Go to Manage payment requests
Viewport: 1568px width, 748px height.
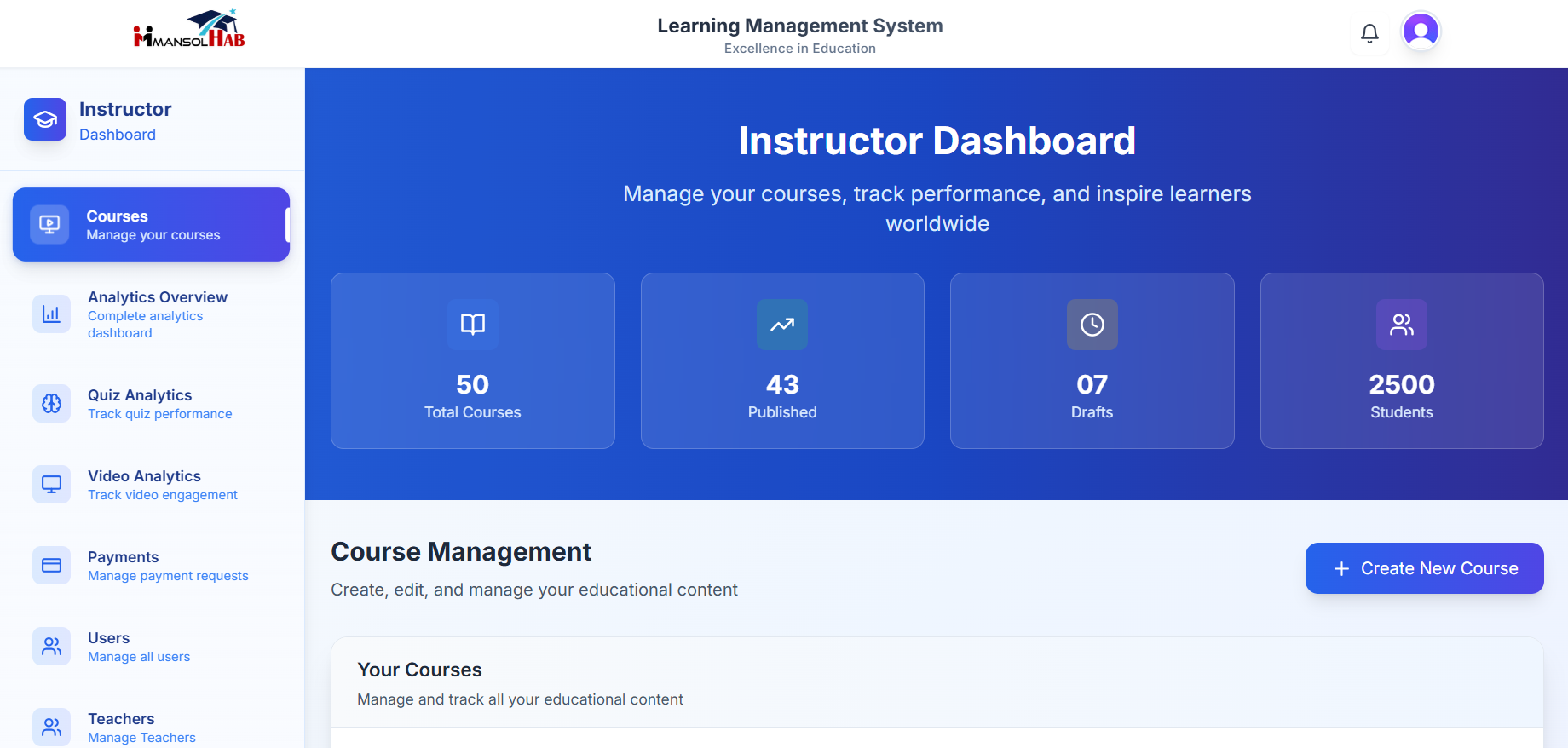coord(168,576)
